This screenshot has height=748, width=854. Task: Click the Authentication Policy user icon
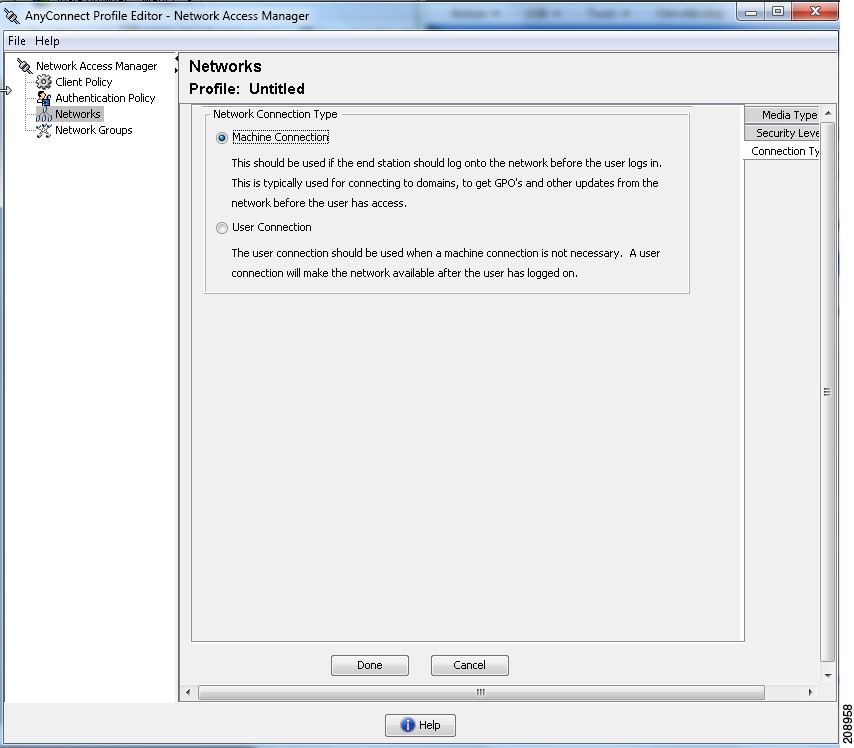[x=44, y=98]
